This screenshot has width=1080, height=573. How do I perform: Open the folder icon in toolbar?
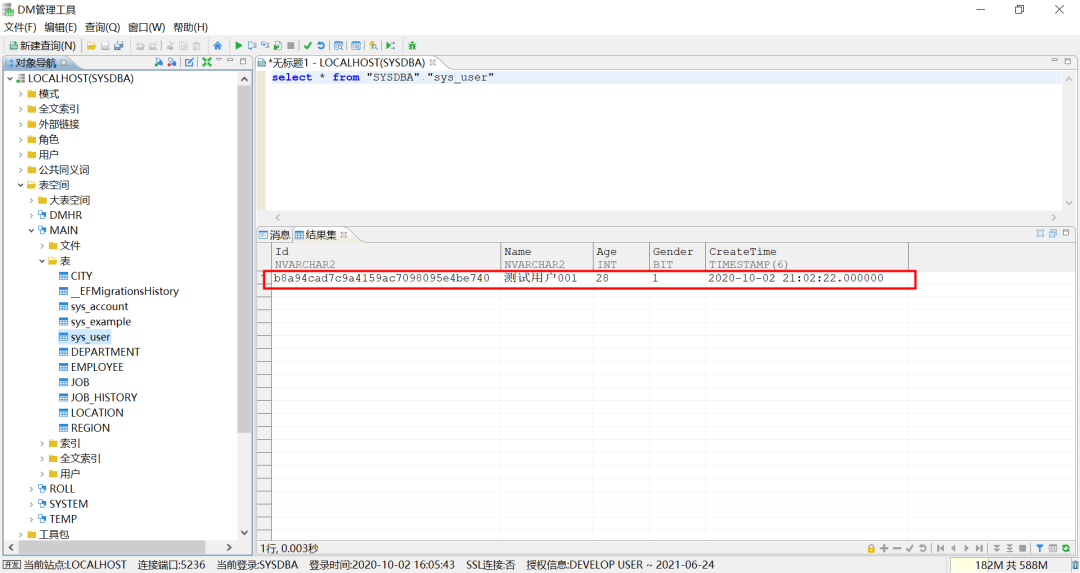click(x=91, y=45)
